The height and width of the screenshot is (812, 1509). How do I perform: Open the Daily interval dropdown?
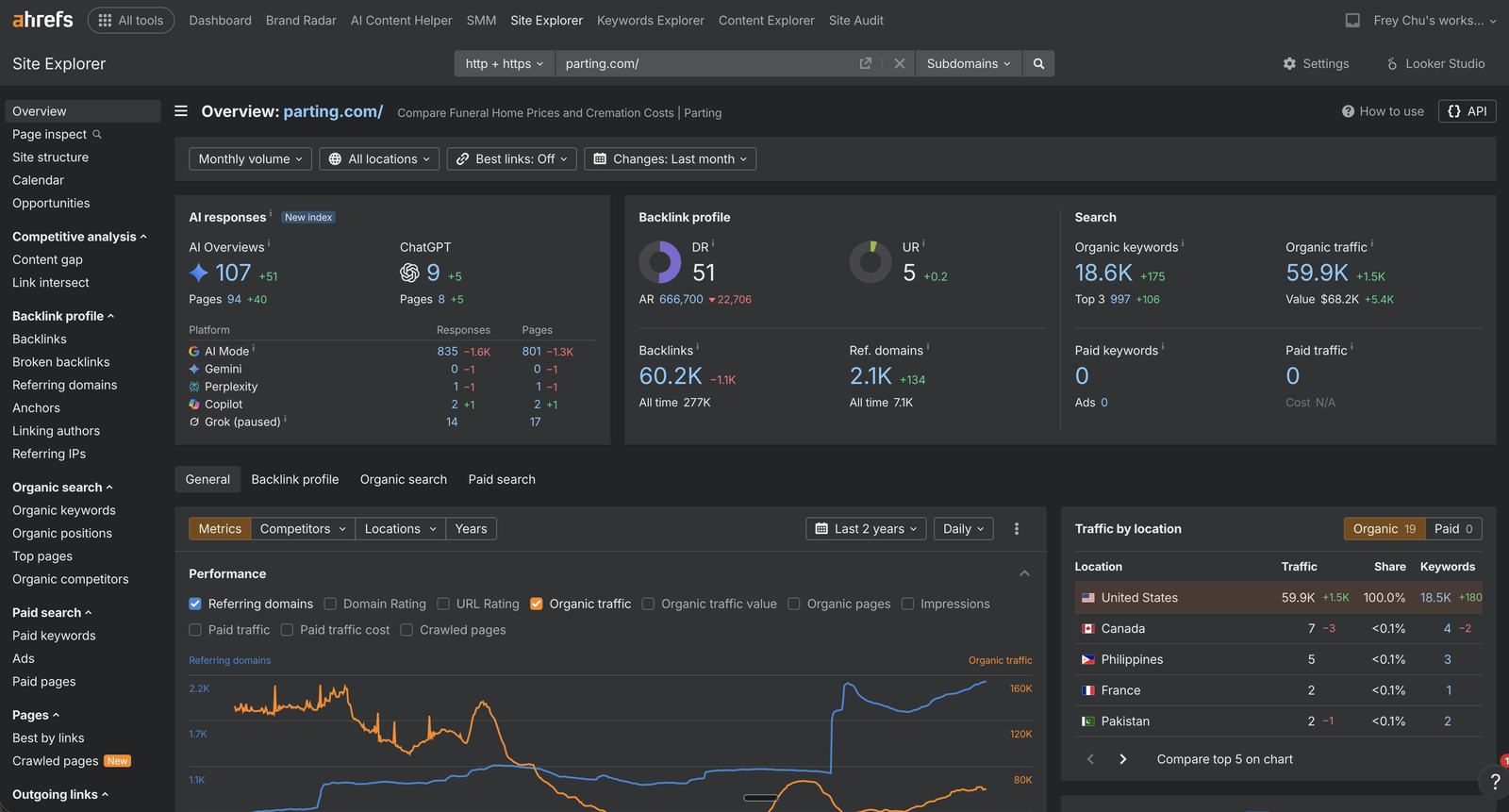click(963, 529)
